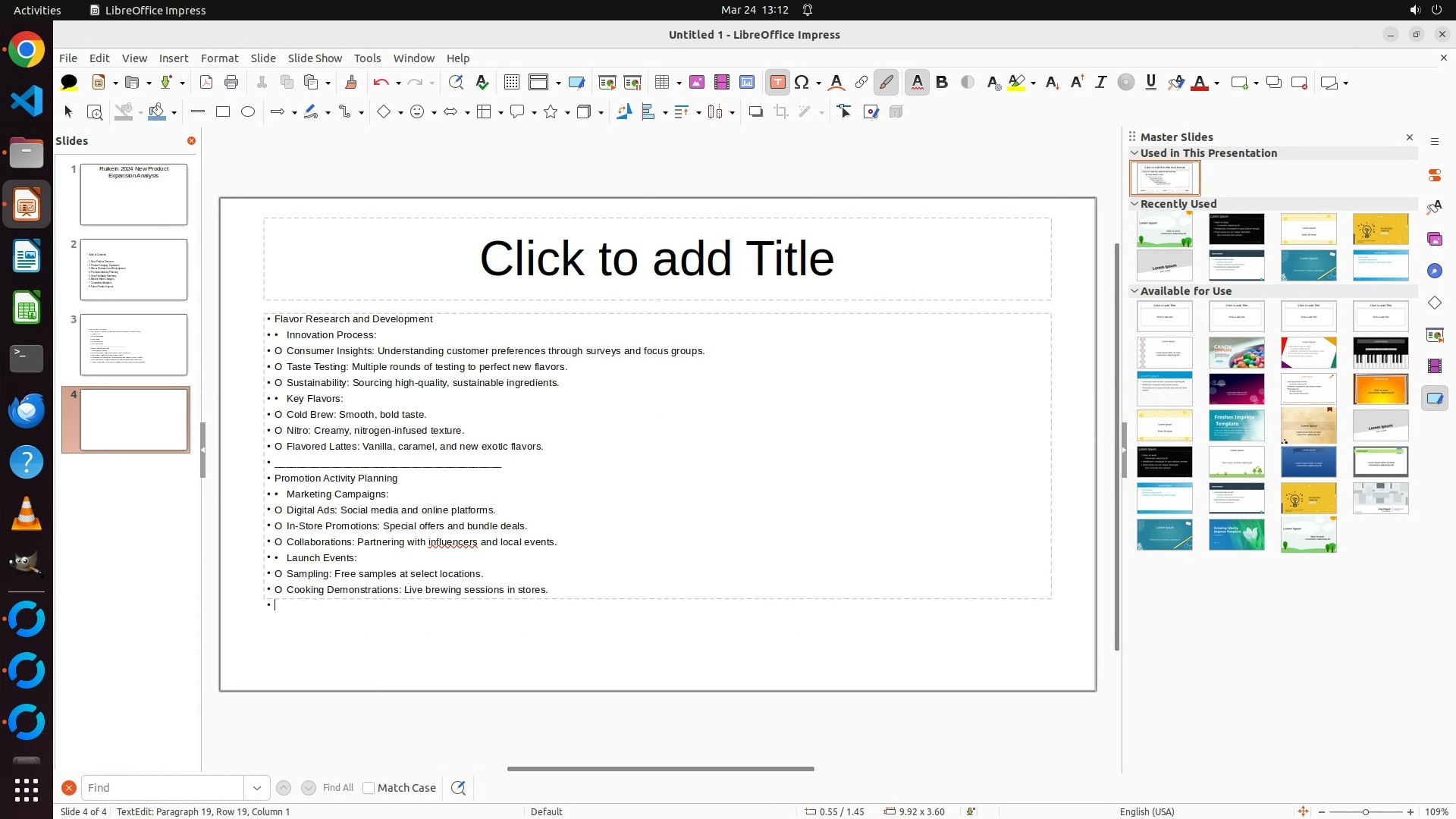
Task: Click the Bold formatting icon
Action: point(942,83)
